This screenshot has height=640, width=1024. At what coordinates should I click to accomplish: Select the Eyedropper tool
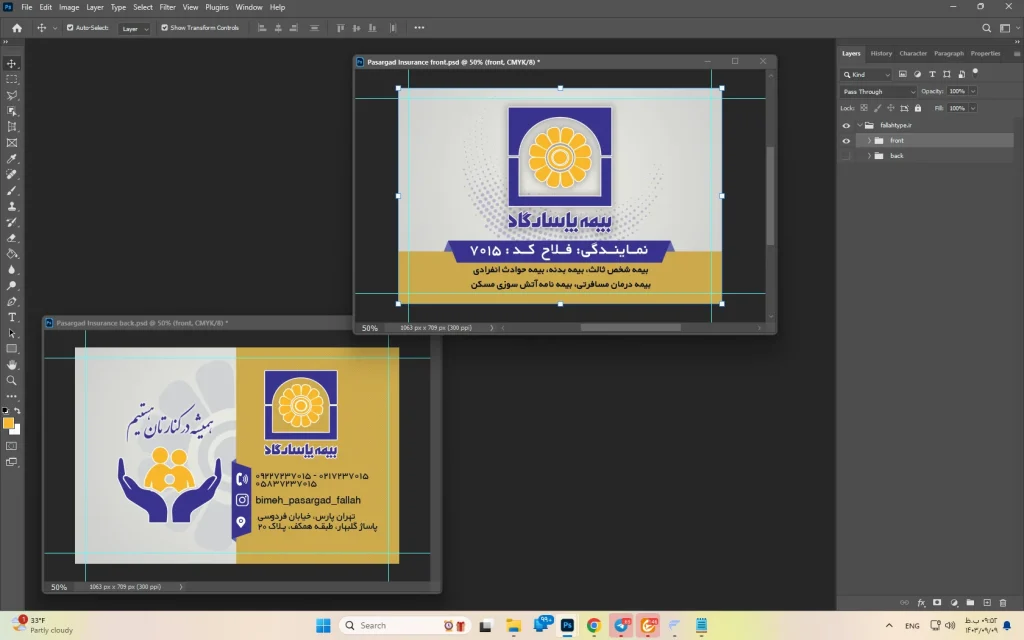[12, 159]
